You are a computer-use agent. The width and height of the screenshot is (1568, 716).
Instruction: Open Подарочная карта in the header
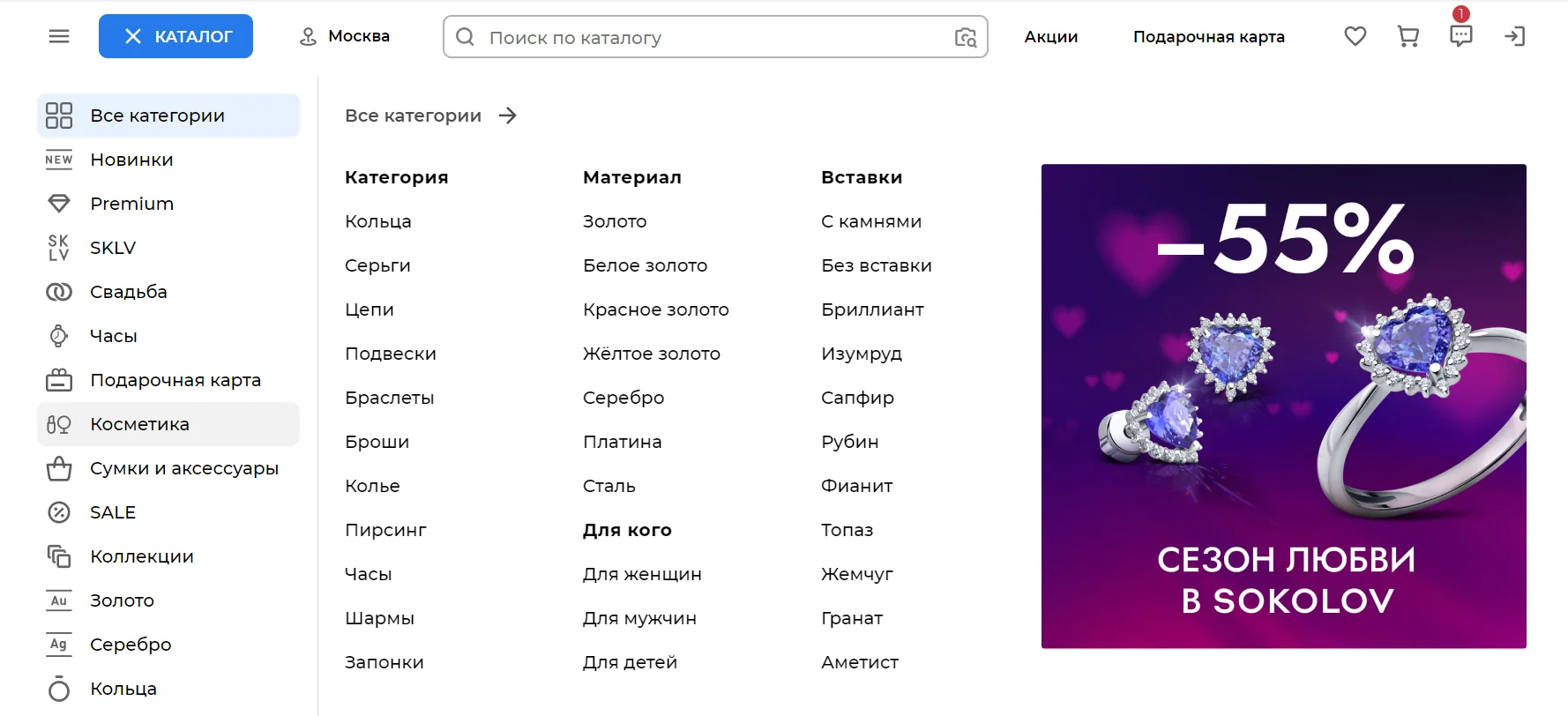pos(1208,37)
